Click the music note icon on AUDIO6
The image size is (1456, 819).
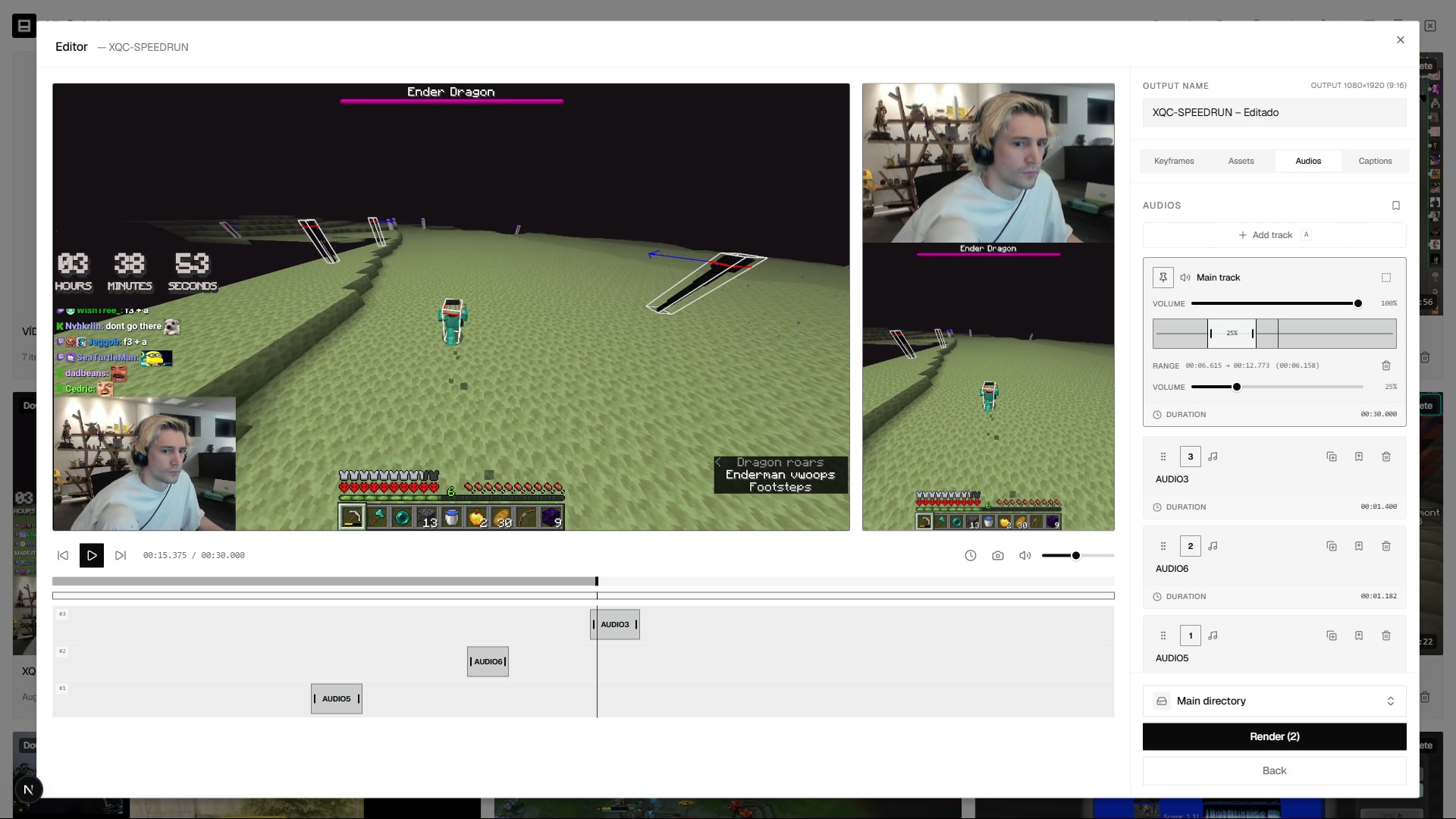[1213, 546]
